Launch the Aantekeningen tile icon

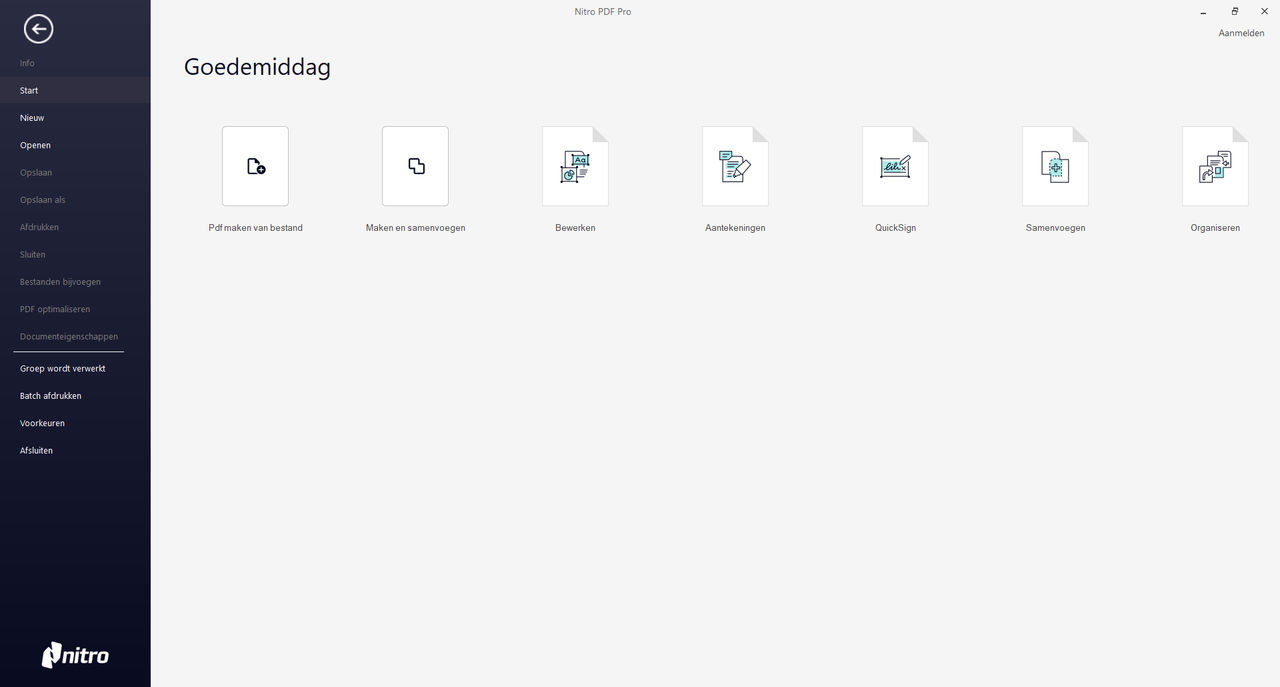[x=735, y=166]
